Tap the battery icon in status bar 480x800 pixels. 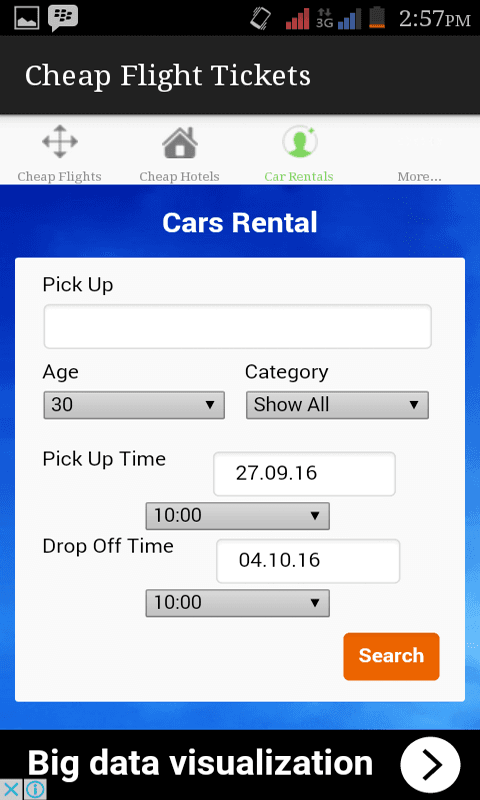376,18
